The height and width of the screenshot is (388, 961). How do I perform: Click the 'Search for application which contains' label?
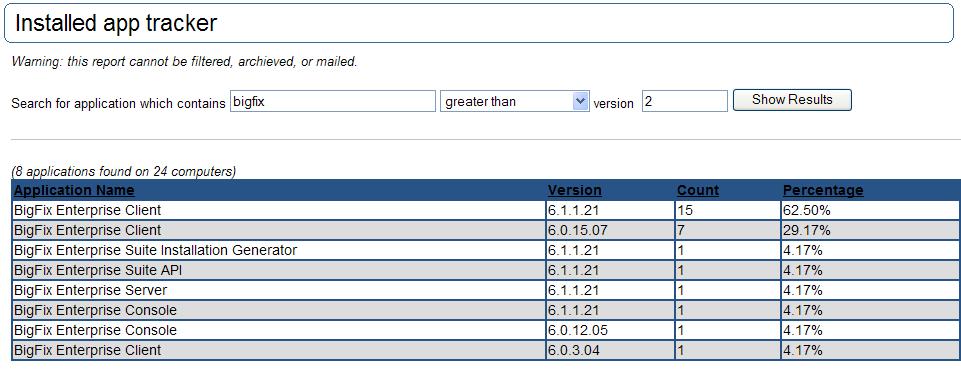point(118,103)
